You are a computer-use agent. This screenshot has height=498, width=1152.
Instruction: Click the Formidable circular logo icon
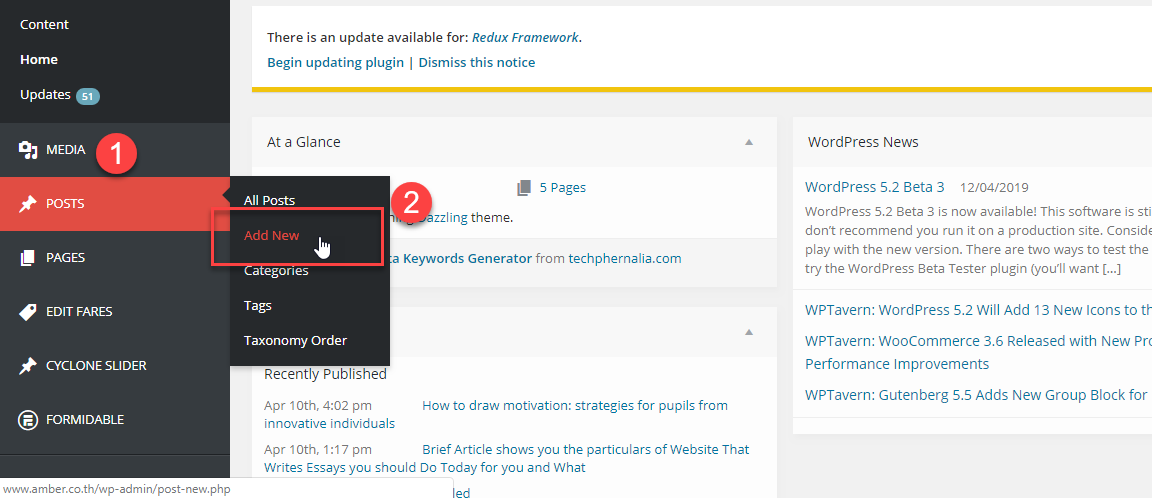click(x=28, y=420)
